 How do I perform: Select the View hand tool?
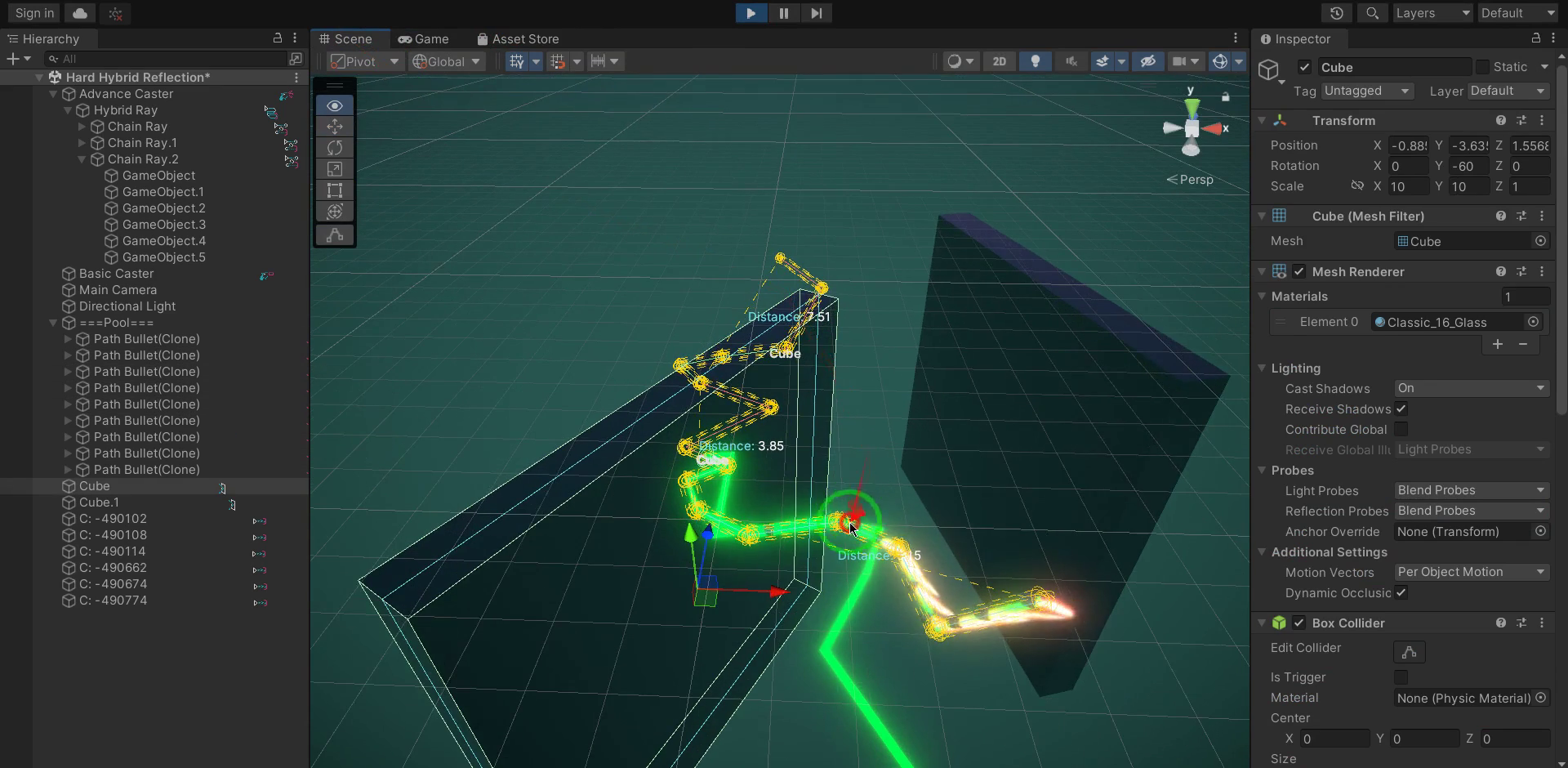click(x=335, y=105)
